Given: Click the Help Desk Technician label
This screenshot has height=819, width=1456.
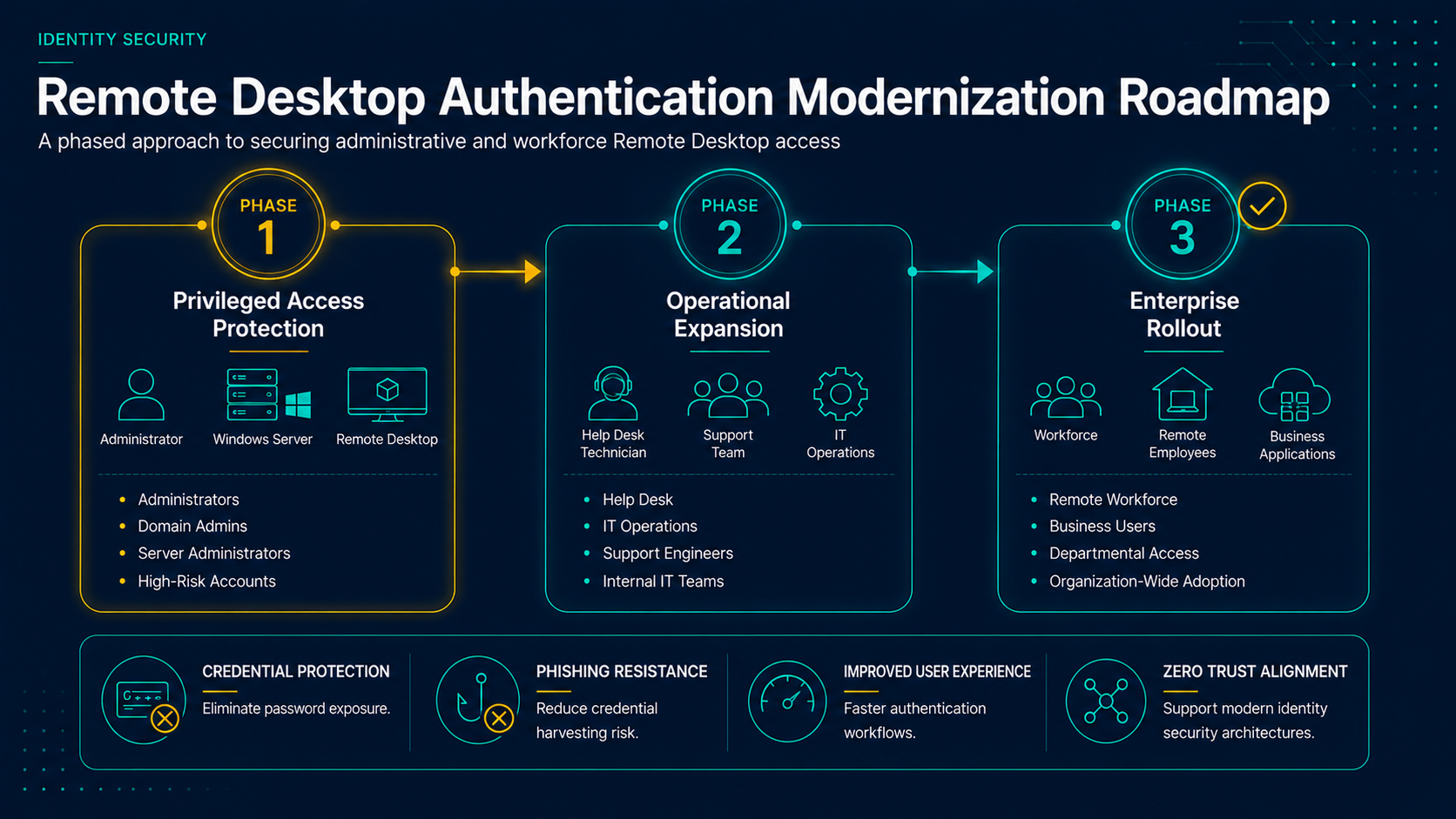Looking at the screenshot, I should tap(613, 444).
